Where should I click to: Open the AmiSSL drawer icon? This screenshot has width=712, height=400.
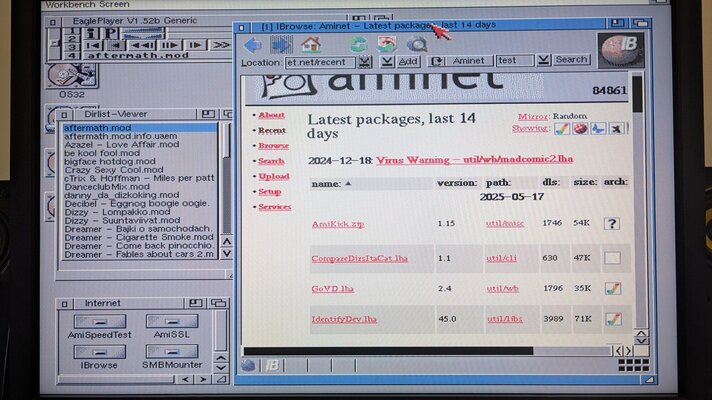coord(171,321)
